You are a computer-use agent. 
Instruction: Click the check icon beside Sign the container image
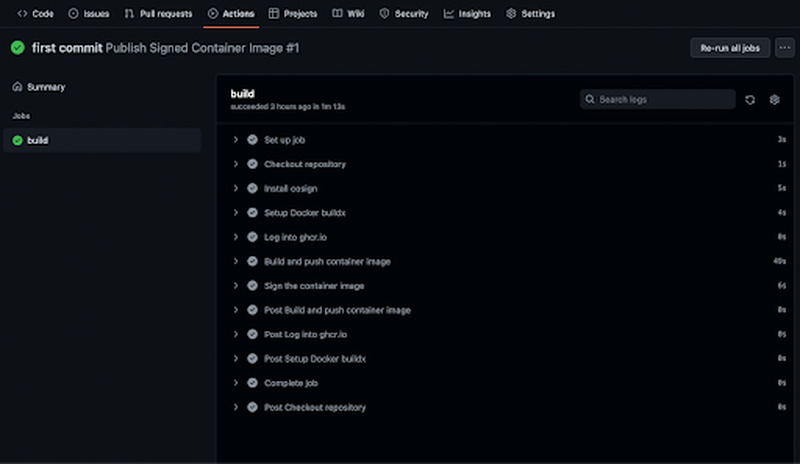tap(253, 285)
